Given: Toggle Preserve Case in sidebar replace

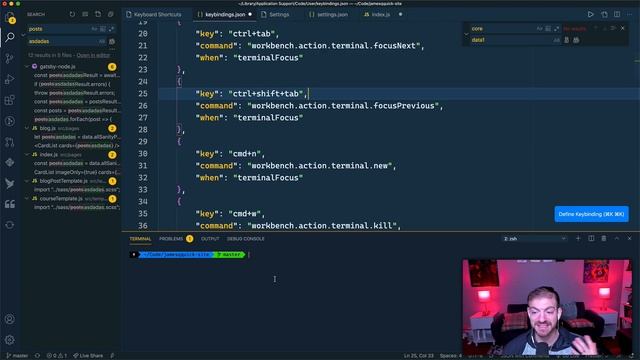Looking at the screenshot, I should [x=101, y=41].
